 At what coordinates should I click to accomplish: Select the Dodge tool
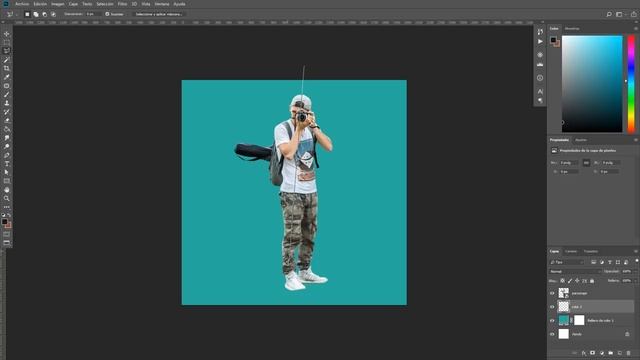click(7, 147)
